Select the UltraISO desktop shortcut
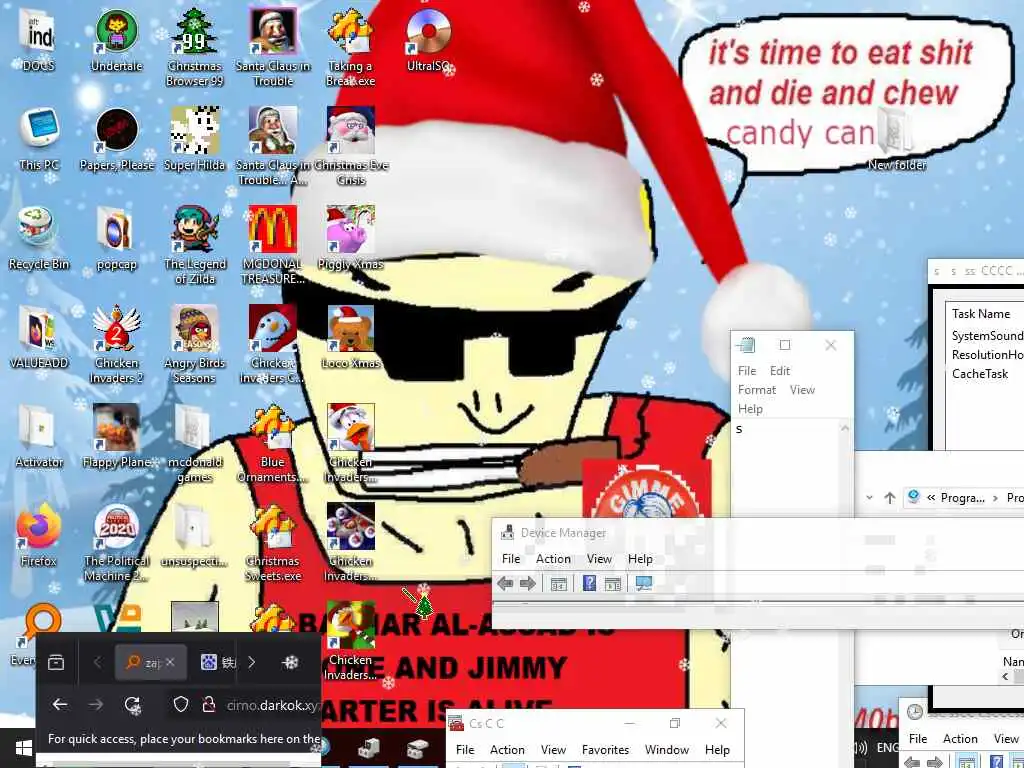The image size is (1024, 768). click(x=428, y=41)
